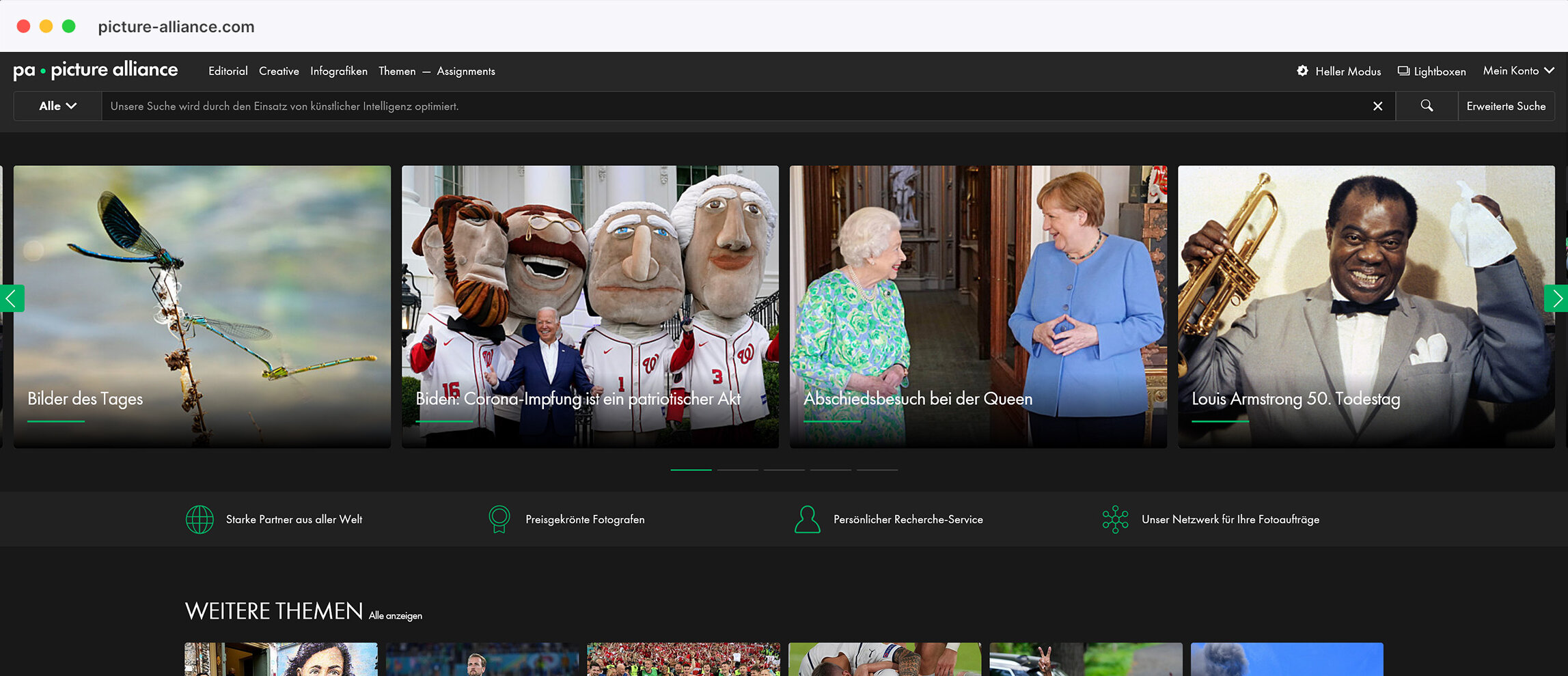Click the magnifying glass search icon
Screen dimensions: 1568x676
(x=1427, y=106)
